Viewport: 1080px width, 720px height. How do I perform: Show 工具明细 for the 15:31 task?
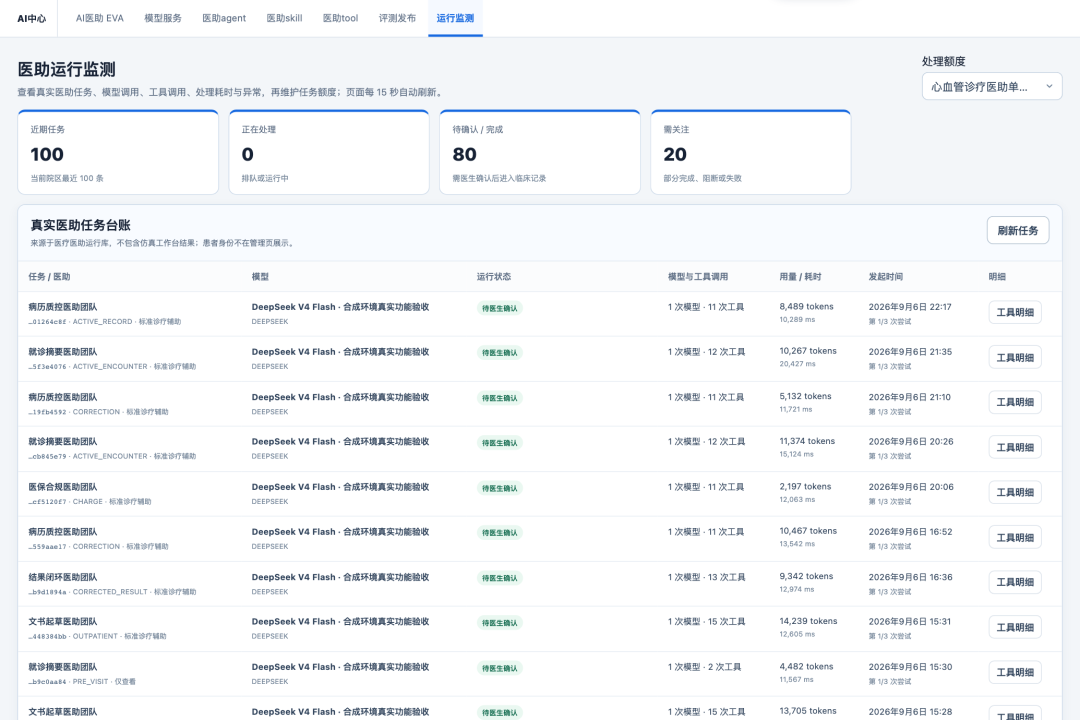[x=1015, y=628]
